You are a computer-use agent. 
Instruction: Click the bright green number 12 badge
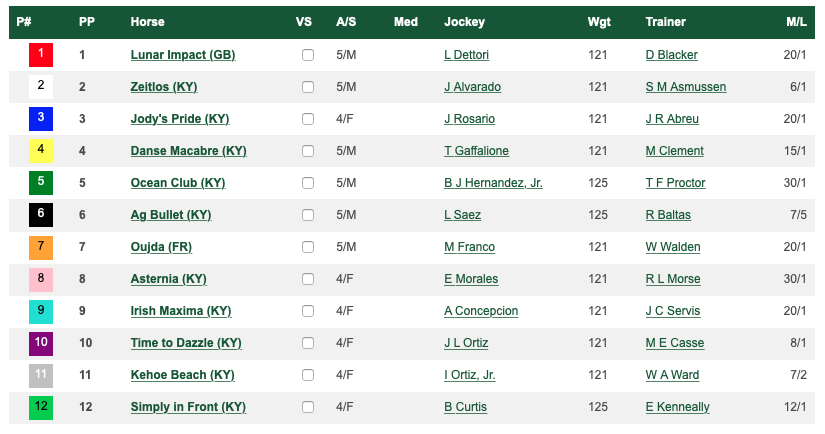(x=41, y=407)
